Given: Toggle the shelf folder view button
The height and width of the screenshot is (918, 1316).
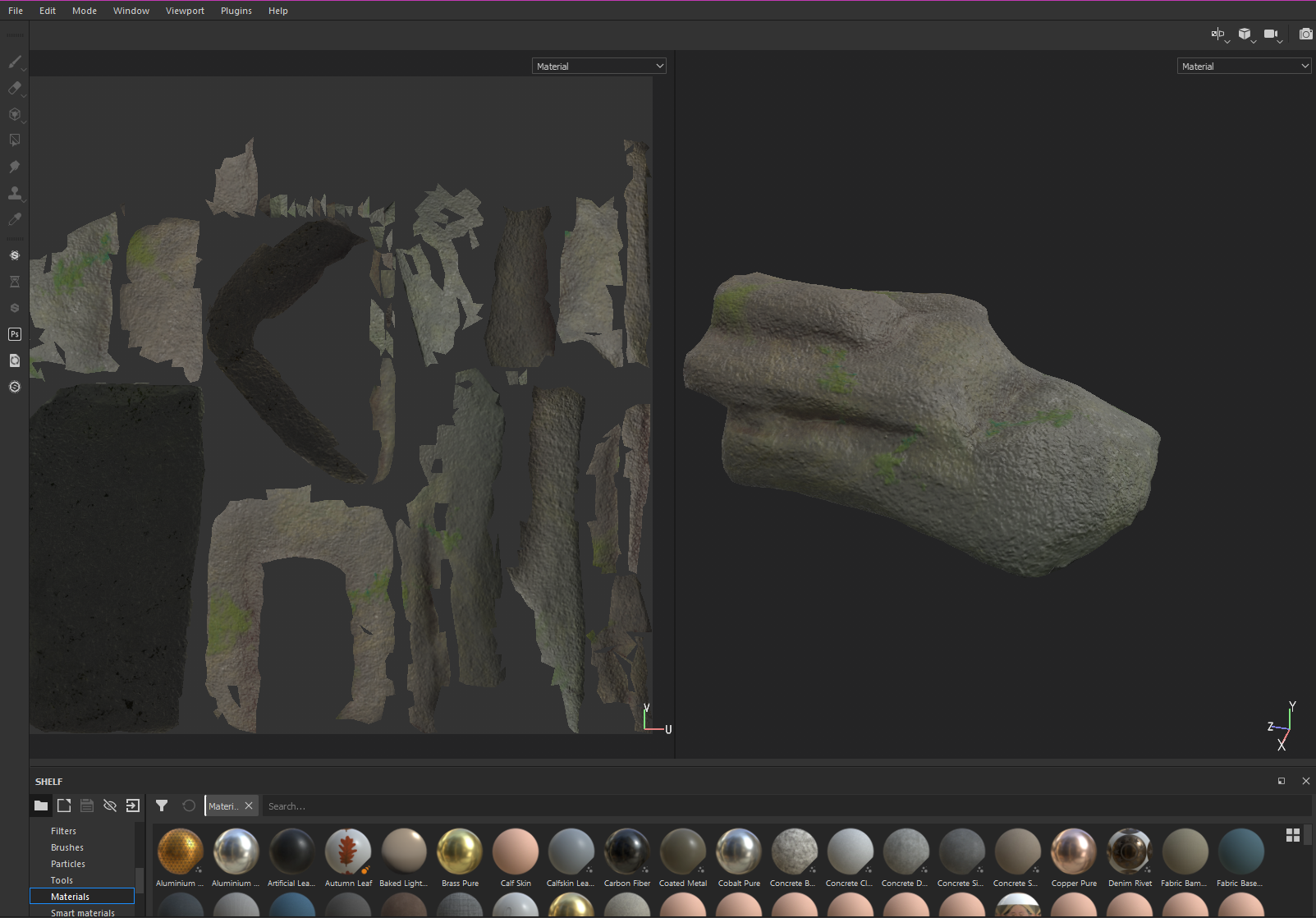Looking at the screenshot, I should [x=41, y=806].
